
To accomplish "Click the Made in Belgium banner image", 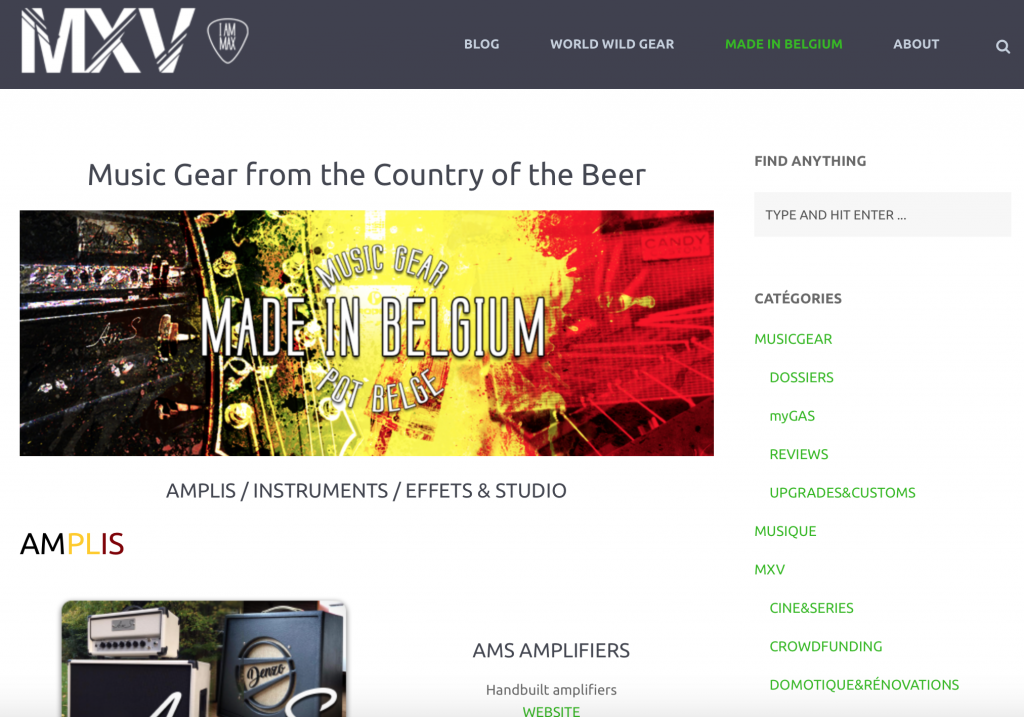I will [x=366, y=333].
